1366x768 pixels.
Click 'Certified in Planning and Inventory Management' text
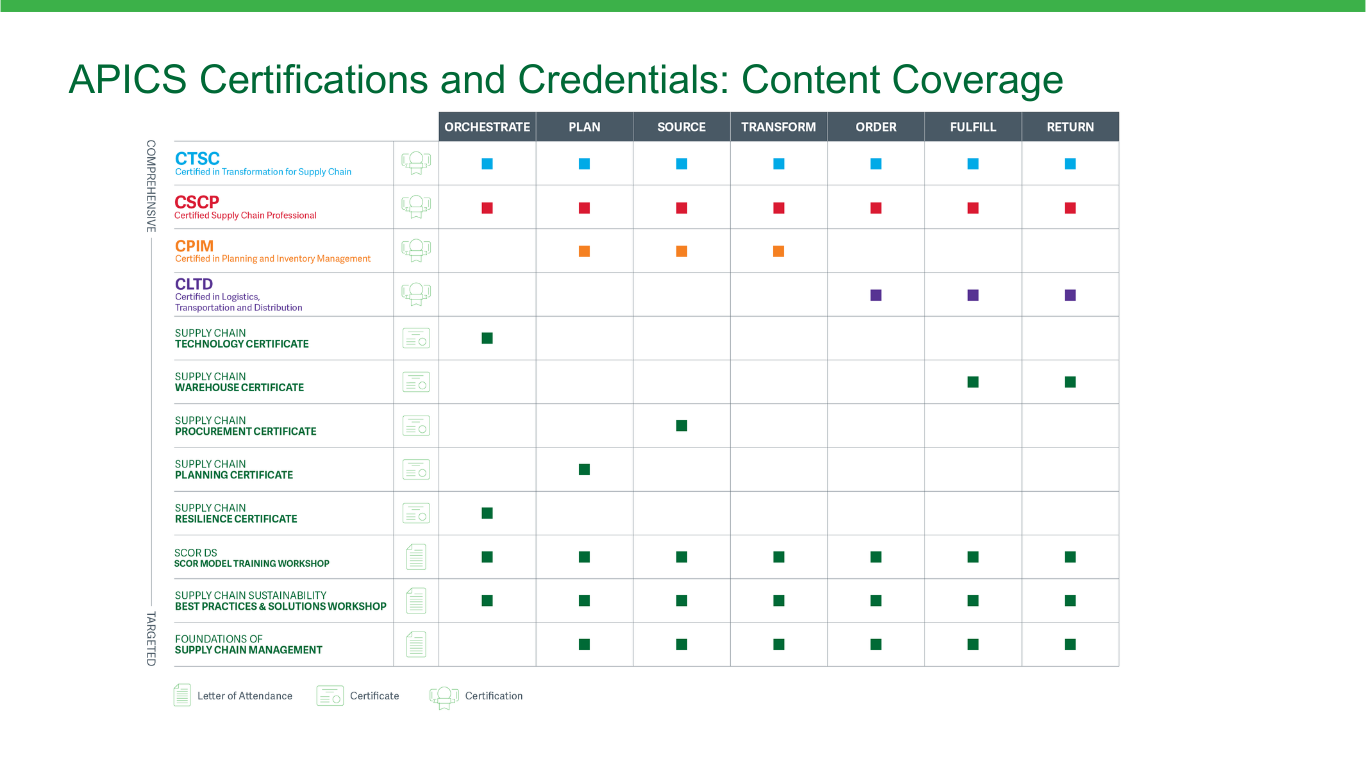point(273,259)
